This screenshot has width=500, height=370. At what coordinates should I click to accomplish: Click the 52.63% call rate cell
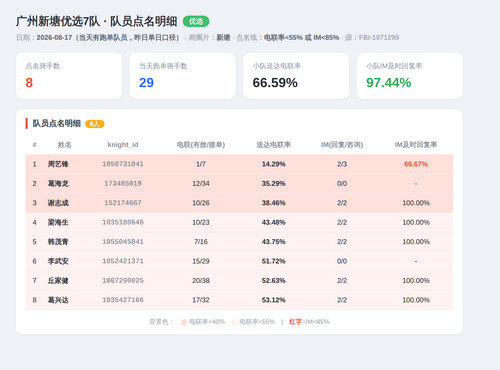click(273, 281)
